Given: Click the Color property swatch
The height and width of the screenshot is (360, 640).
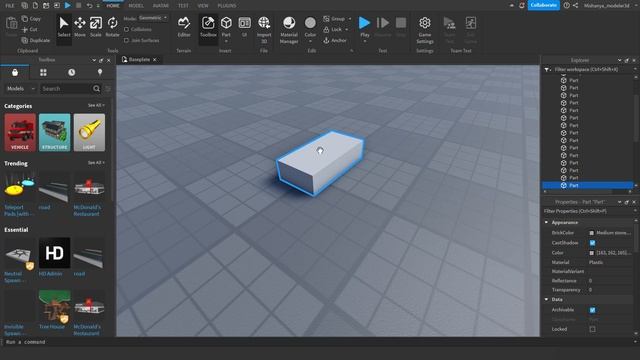Looking at the screenshot, I should point(591,253).
